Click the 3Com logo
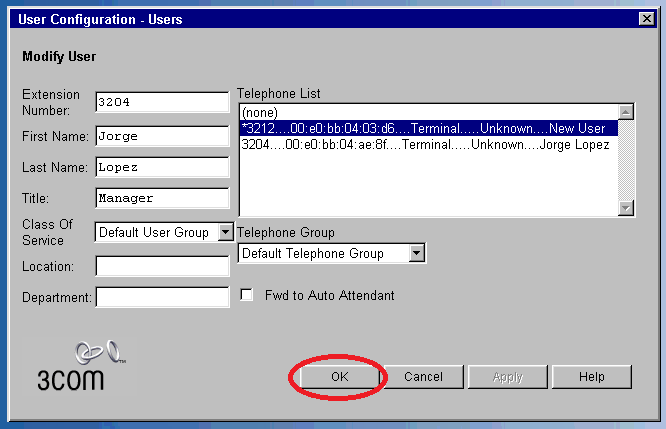The width and height of the screenshot is (666, 429). 79,367
